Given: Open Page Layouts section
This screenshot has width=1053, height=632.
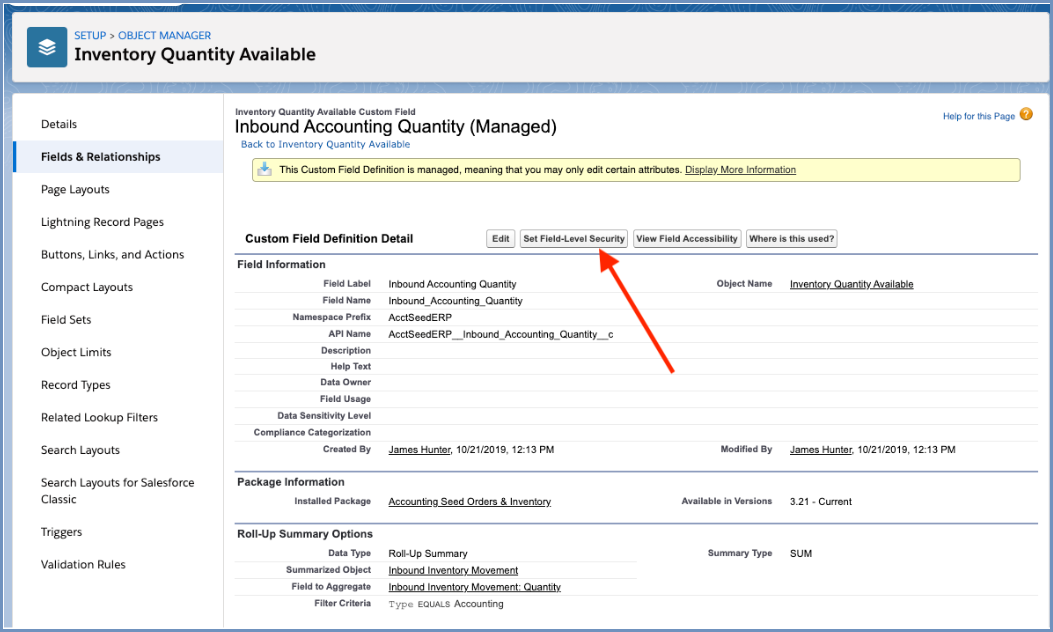Looking at the screenshot, I should (75, 189).
